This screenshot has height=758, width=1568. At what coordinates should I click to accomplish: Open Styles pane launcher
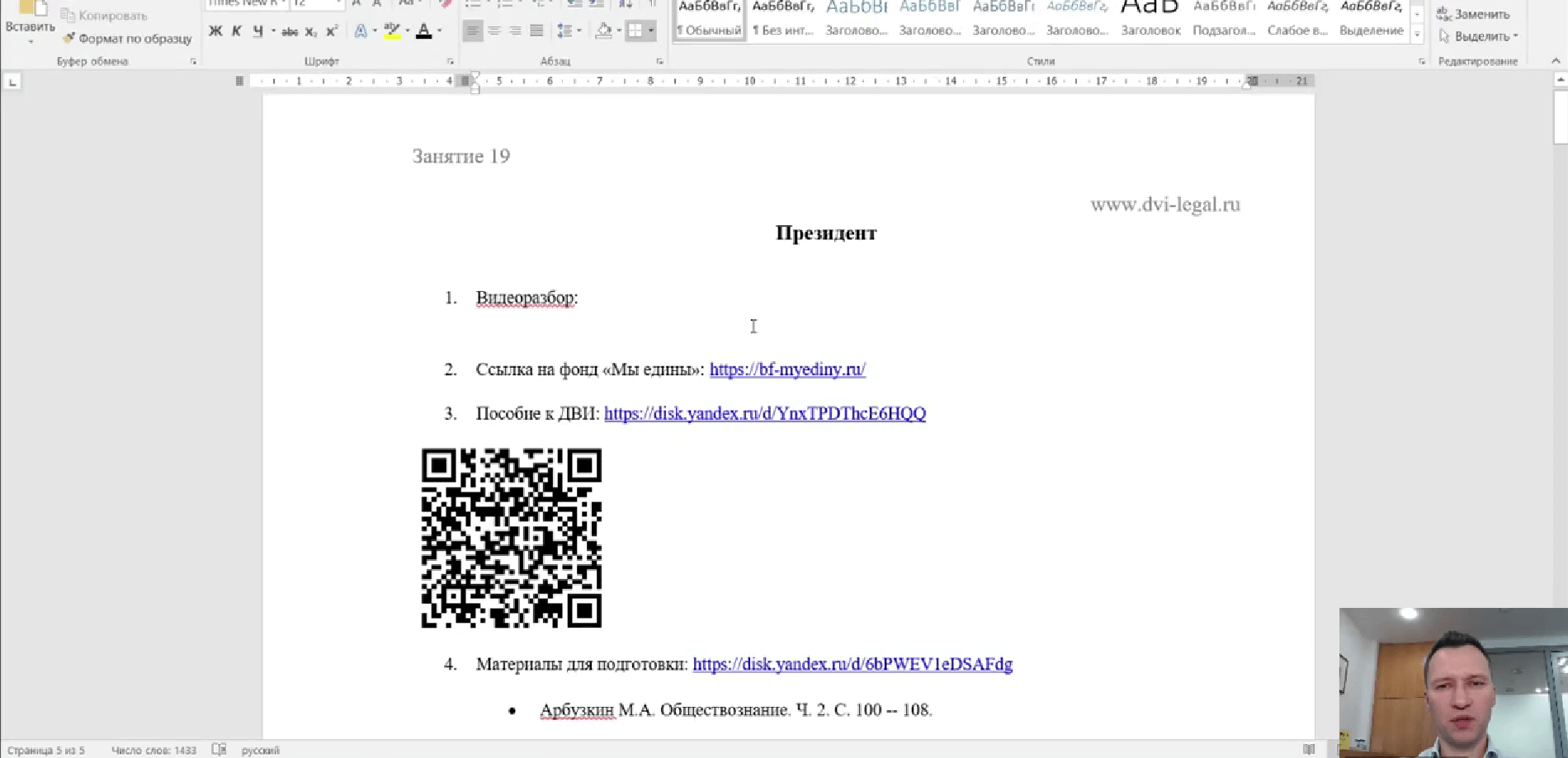(x=1422, y=62)
